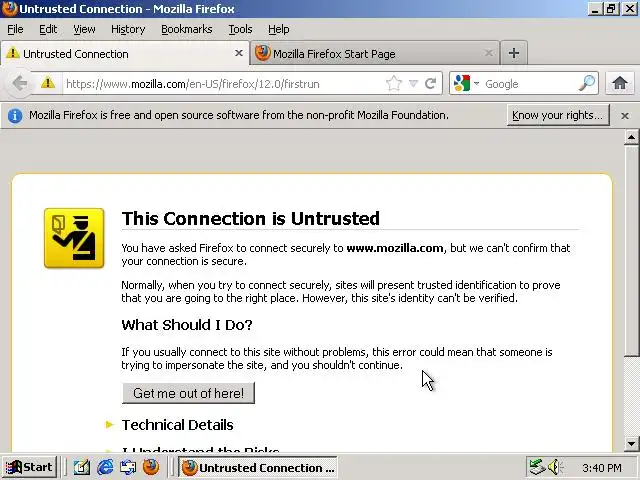Image resolution: width=640 pixels, height=480 pixels.
Task: Click the warning site identity icon in address bar
Action: [x=48, y=83]
